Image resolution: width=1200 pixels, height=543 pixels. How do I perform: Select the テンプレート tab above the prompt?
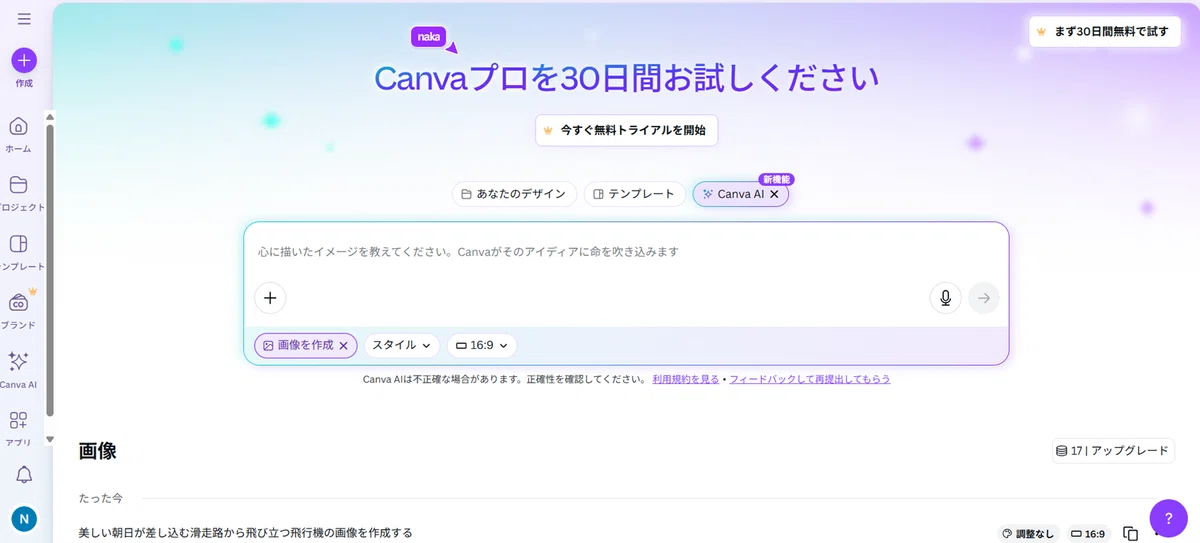(635, 194)
